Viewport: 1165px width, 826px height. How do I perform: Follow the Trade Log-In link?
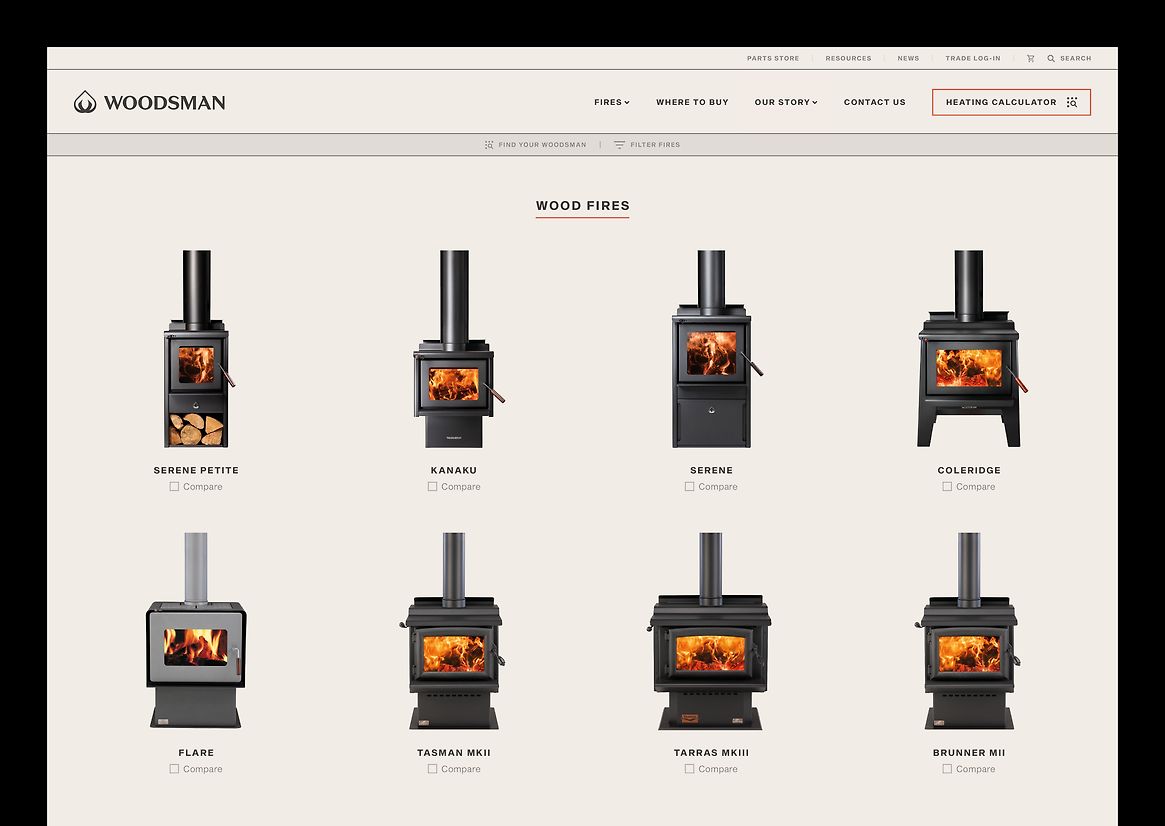(972, 59)
